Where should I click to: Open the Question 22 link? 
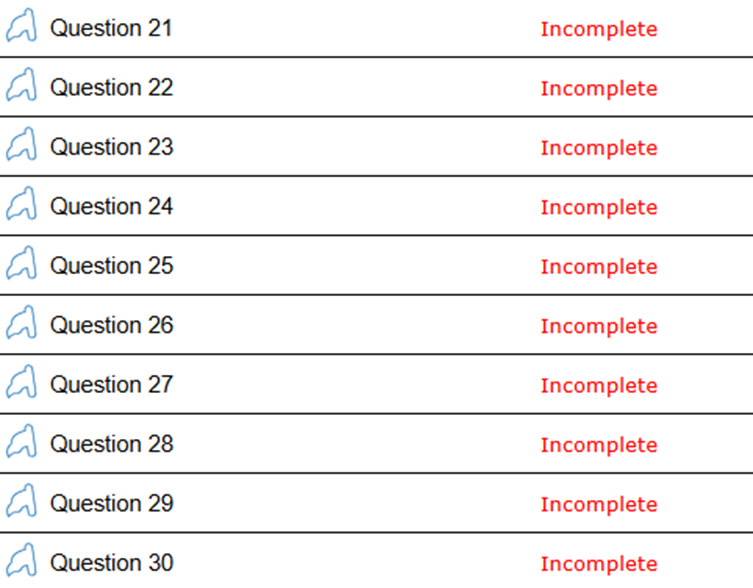111,87
